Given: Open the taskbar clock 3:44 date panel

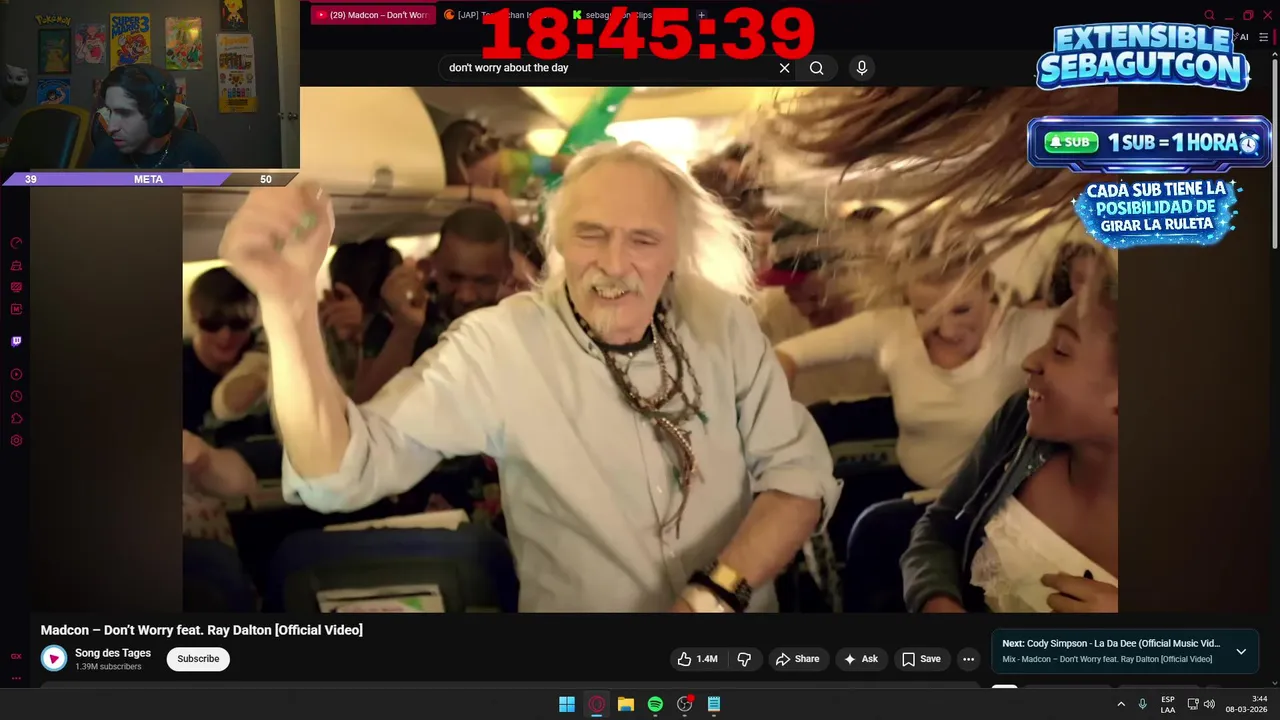Looking at the screenshot, I should point(1248,704).
